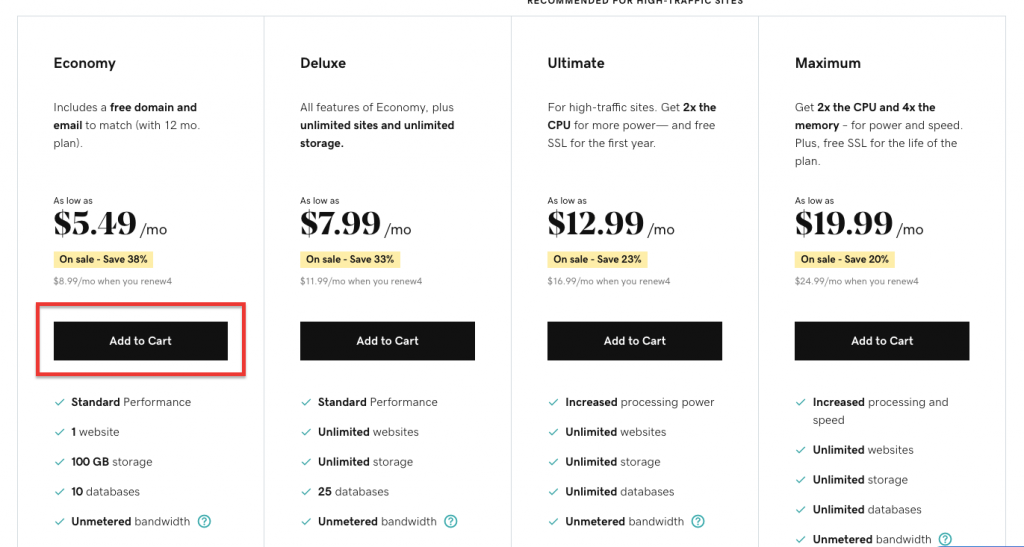Select the Ultimate plan title
This screenshot has height=547, width=1024.
point(576,63)
